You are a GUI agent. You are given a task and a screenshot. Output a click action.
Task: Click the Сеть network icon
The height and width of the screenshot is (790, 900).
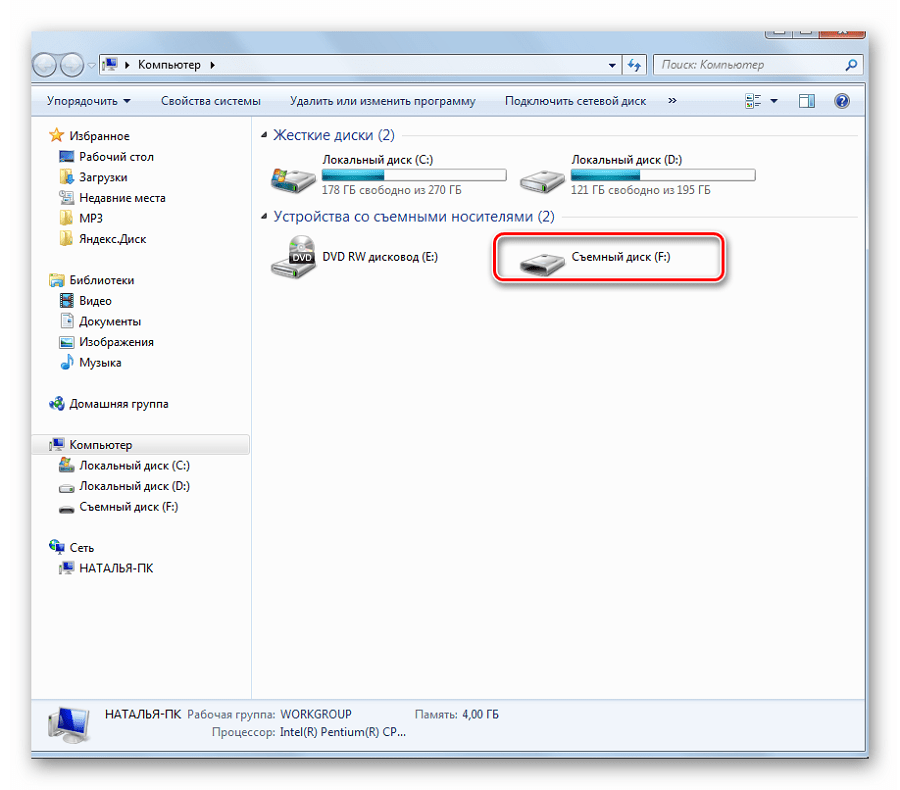tap(57, 547)
